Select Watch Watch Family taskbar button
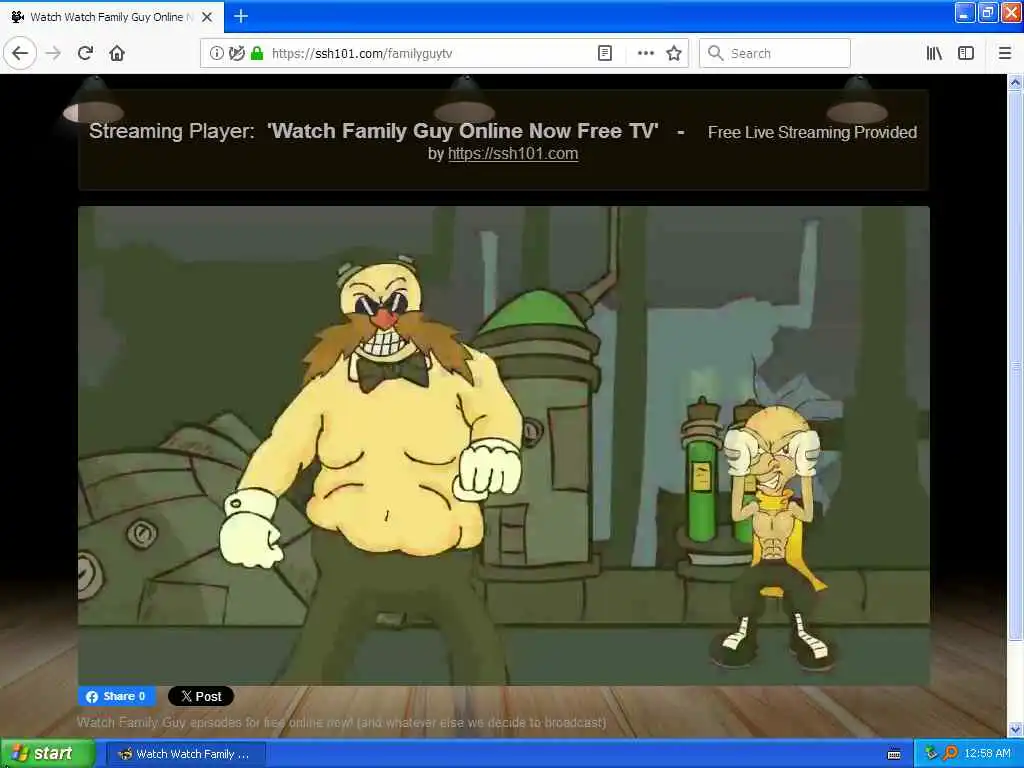 (187, 754)
